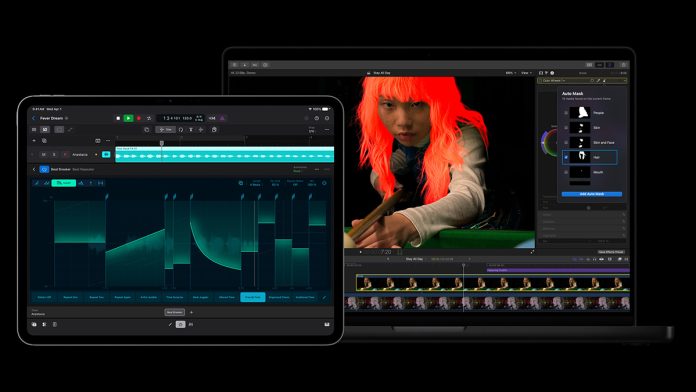This screenshot has width=696, height=392.
Task: Tap the pencil edit icon after presets
Action: pos(324,297)
